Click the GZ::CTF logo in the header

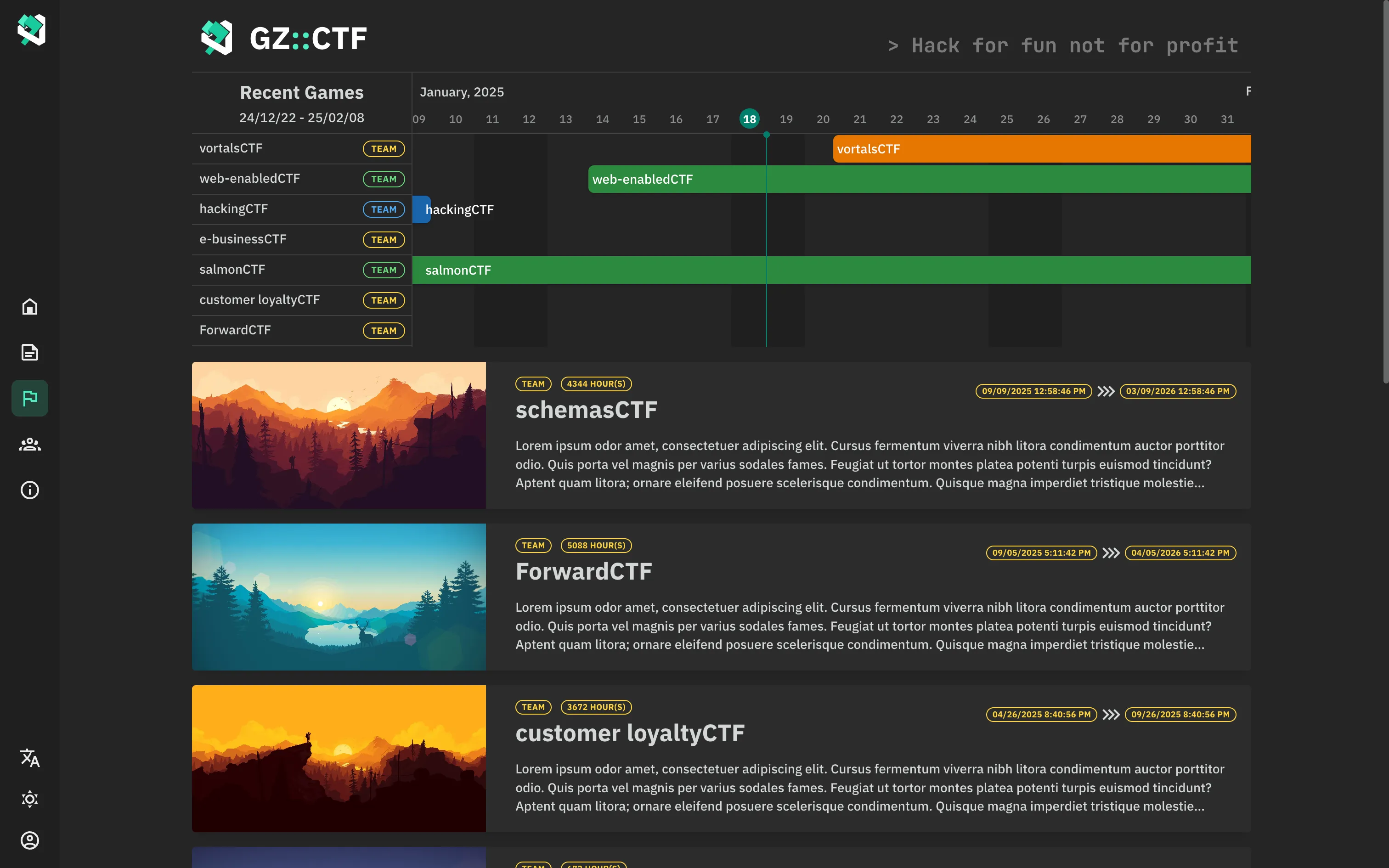pos(285,37)
